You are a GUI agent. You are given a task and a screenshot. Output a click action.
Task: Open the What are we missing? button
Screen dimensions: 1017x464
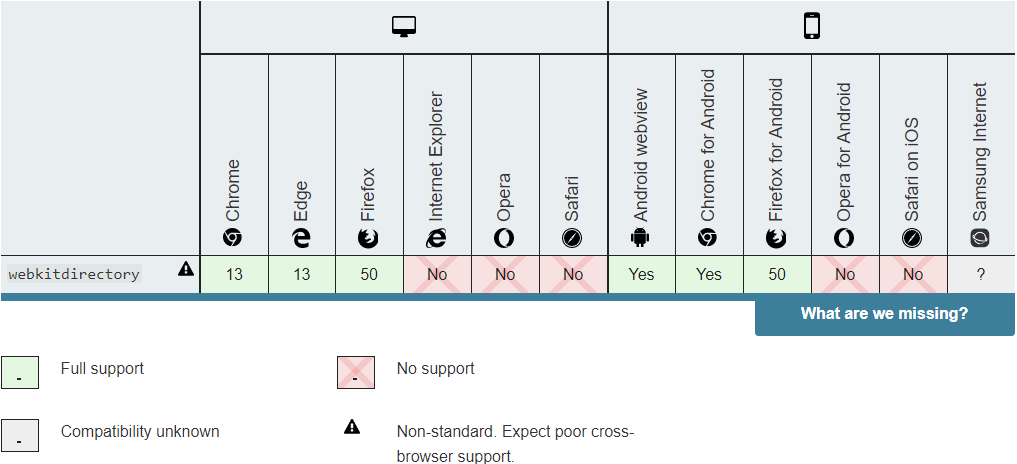point(884,315)
